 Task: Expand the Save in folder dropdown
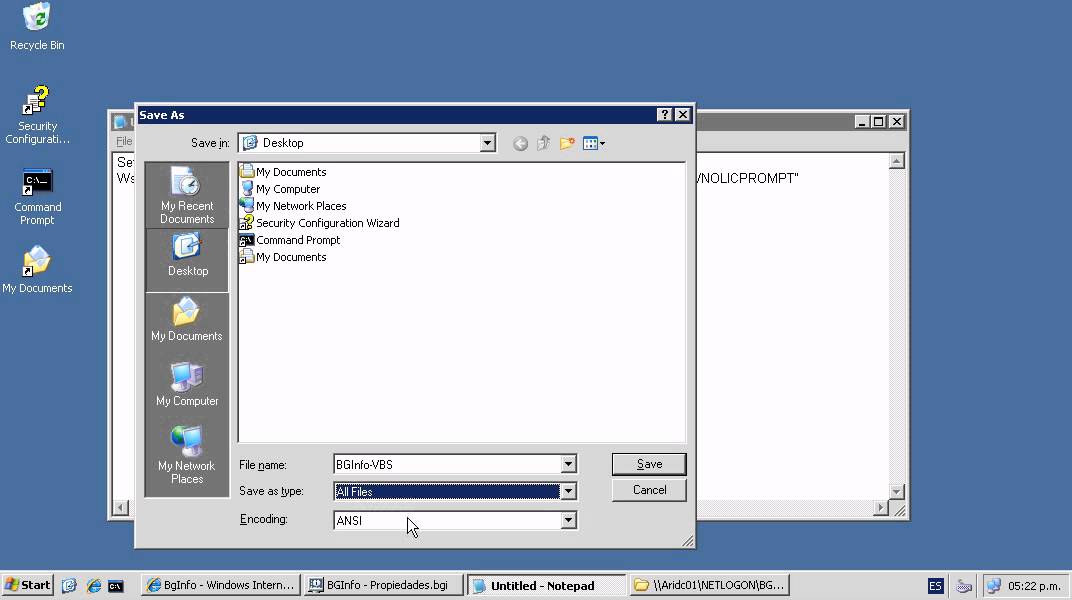pyautogui.click(x=487, y=143)
